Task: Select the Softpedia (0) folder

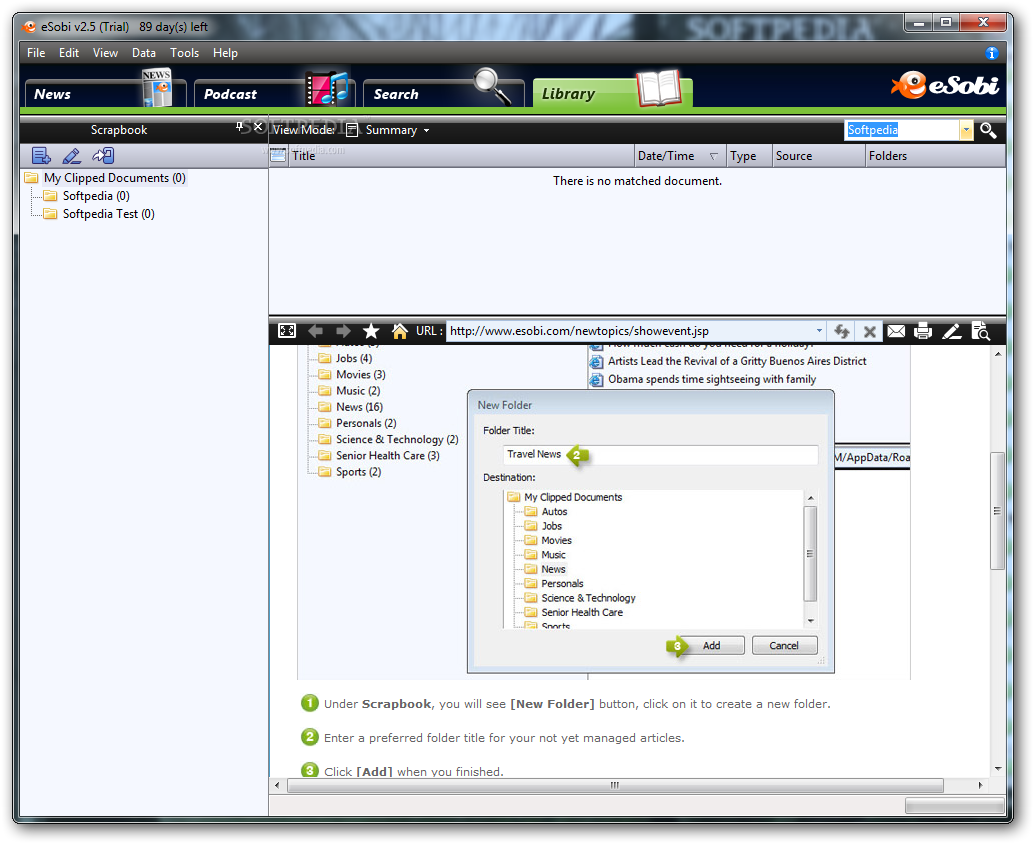Action: coord(96,196)
